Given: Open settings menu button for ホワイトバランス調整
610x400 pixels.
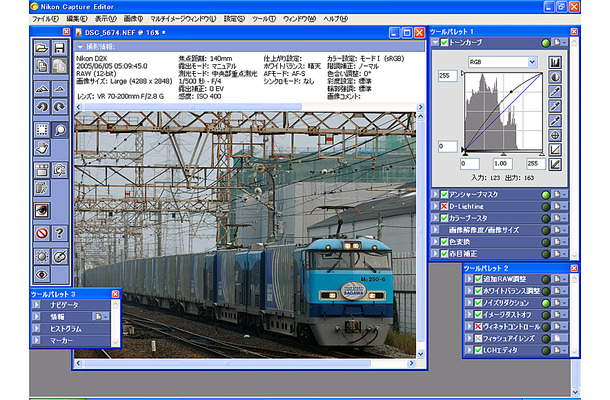Looking at the screenshot, I should [560, 291].
